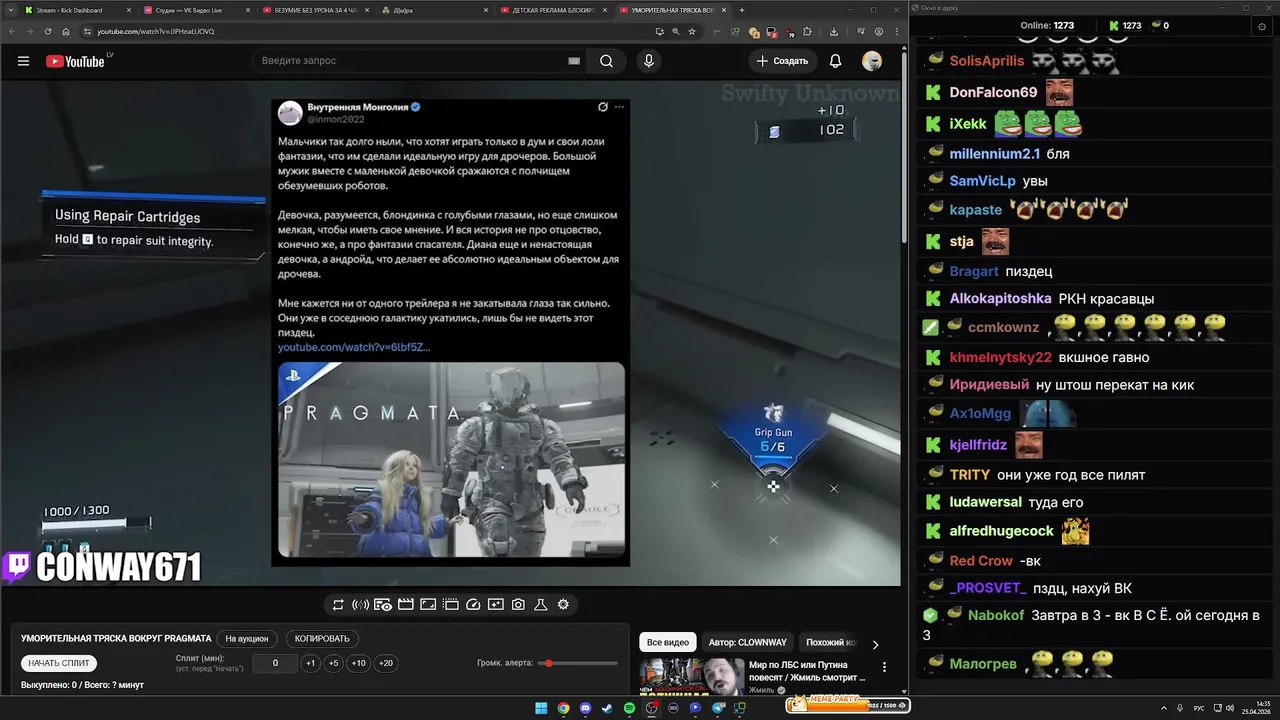Image resolution: width=1280 pixels, height=720 pixels.
Task: Click the РУС language indicator in tray
Action: tap(1199, 708)
